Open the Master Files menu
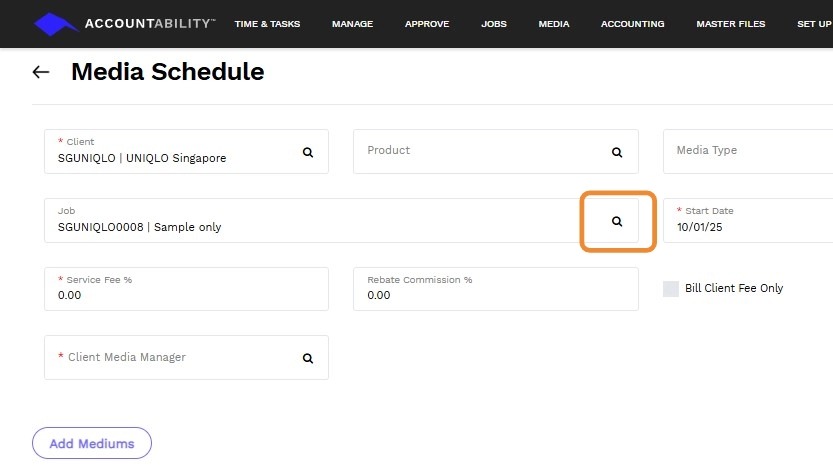 click(x=730, y=24)
